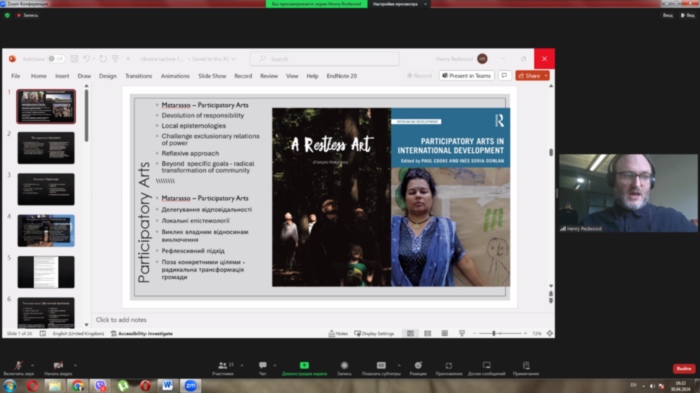
Task: Toggle Notes pane in status bar
Action: [x=338, y=333]
